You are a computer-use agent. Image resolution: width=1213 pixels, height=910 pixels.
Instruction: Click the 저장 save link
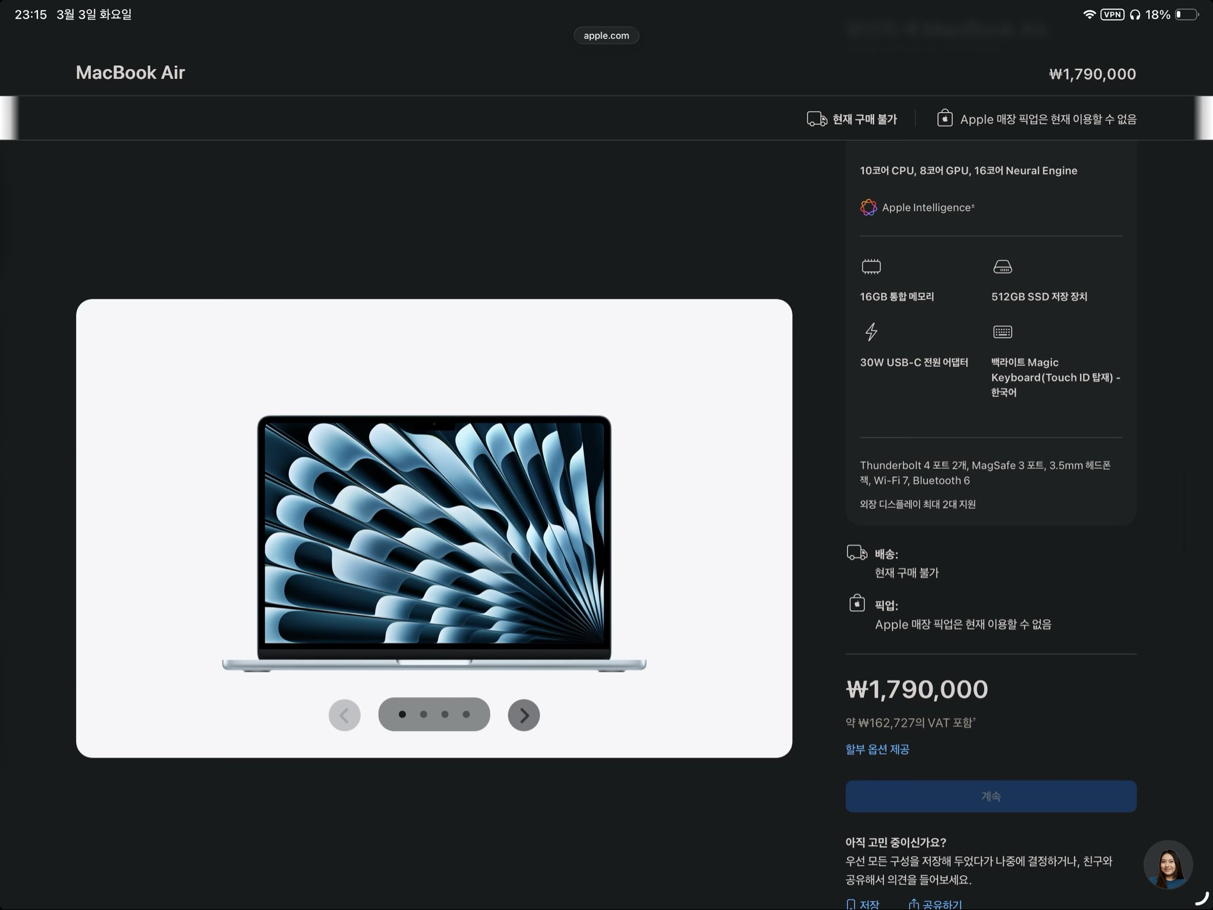[x=863, y=904]
